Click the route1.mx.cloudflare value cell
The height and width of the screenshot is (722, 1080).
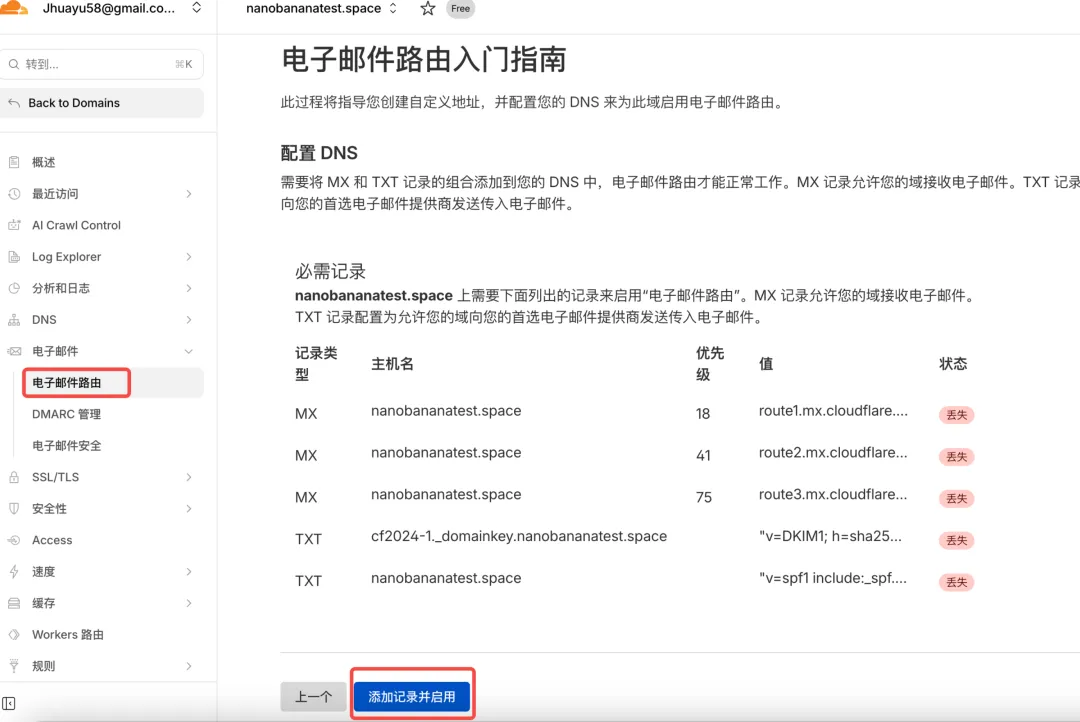(833, 411)
